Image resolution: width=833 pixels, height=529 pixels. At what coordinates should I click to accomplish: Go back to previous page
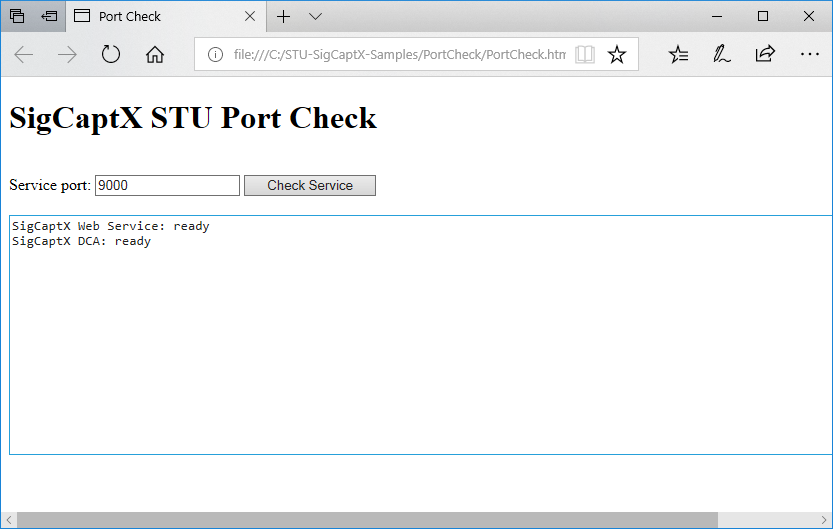click(23, 54)
